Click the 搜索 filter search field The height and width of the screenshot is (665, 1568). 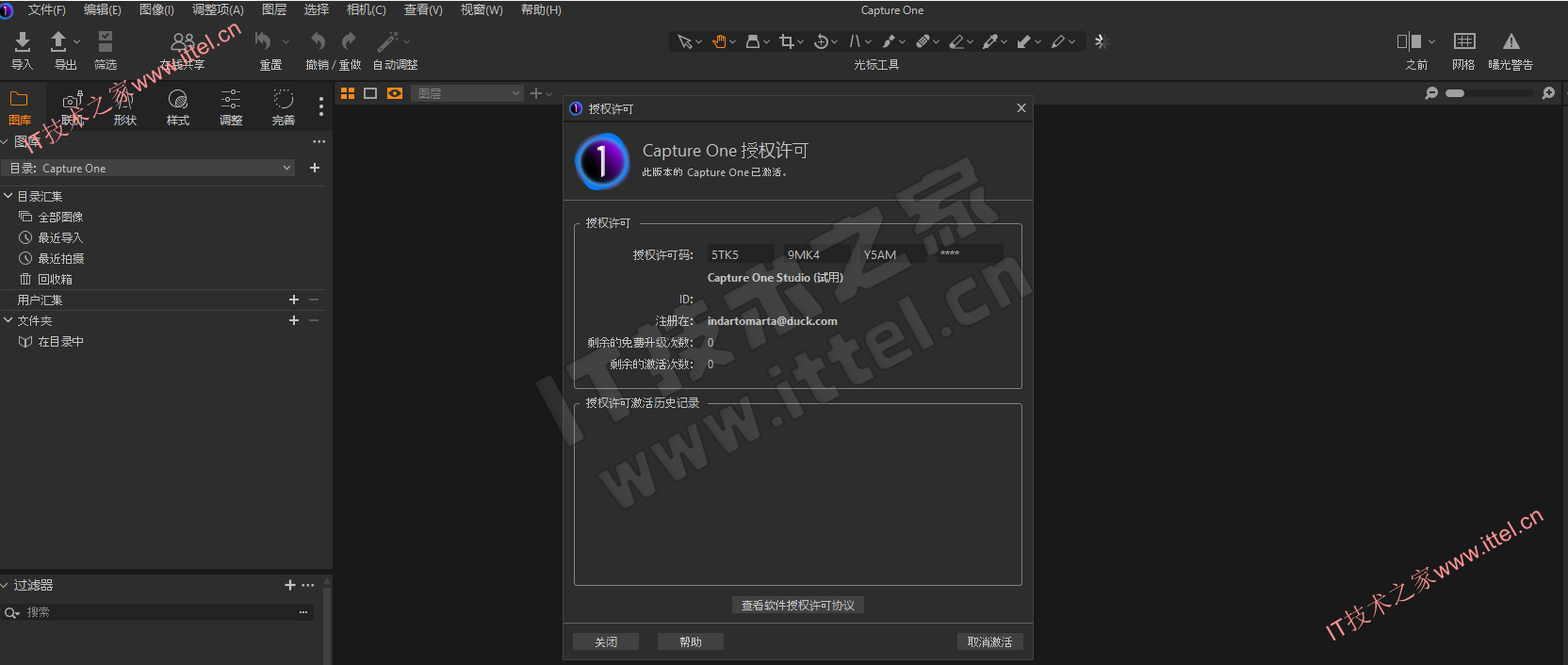coord(155,612)
